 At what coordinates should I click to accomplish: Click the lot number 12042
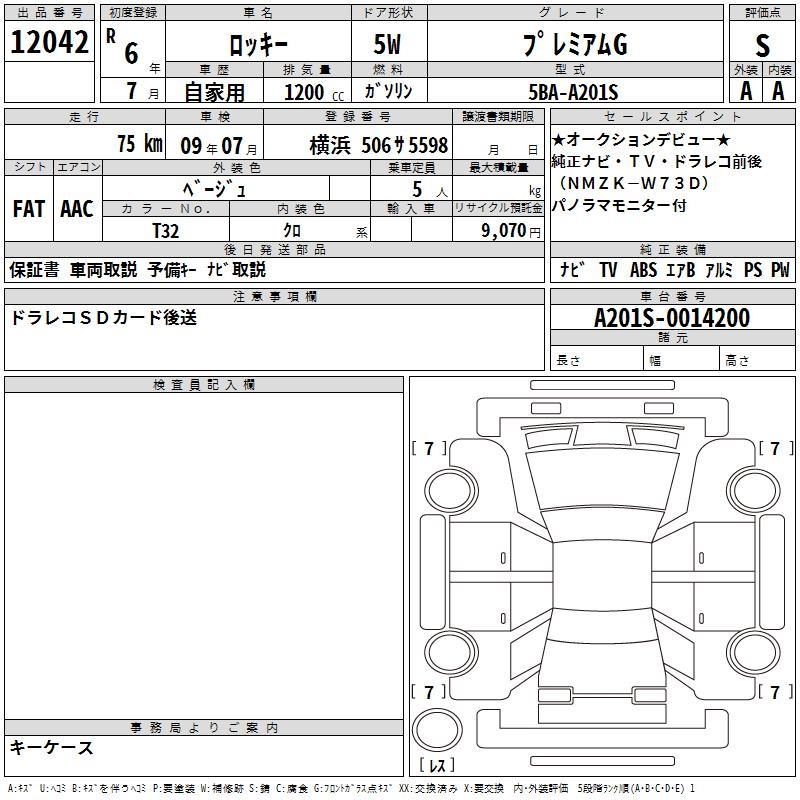[49, 42]
